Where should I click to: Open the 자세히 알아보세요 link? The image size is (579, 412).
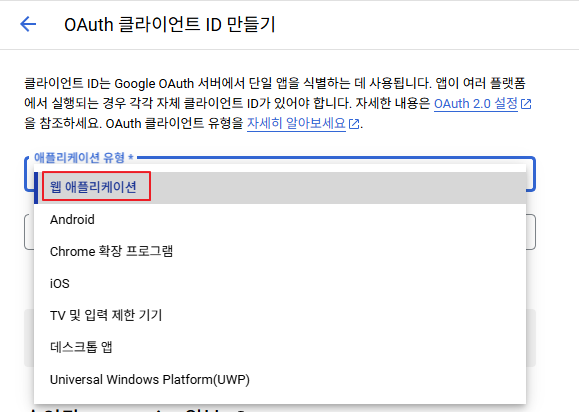[296, 123]
